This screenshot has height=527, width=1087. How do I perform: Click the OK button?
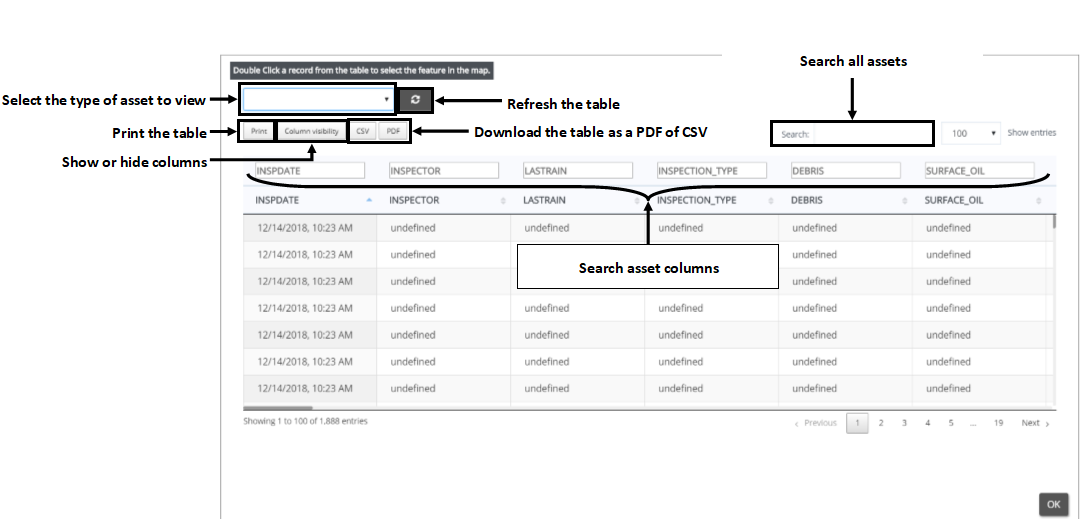pyautogui.click(x=1053, y=505)
